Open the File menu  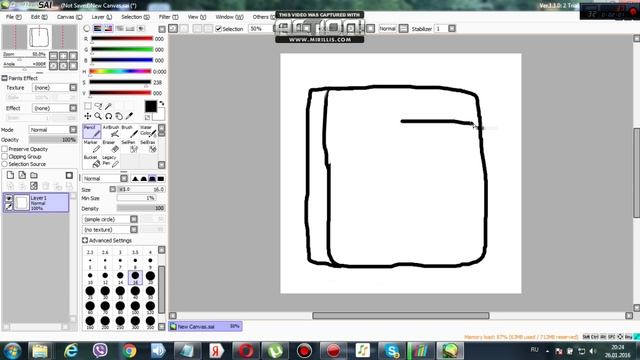[14, 17]
